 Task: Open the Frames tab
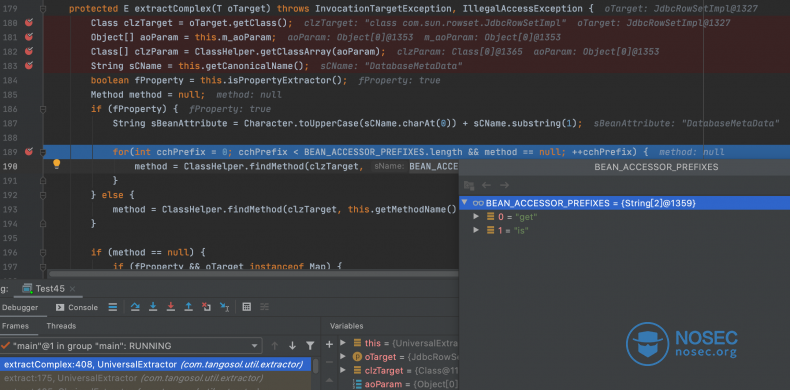(x=15, y=326)
